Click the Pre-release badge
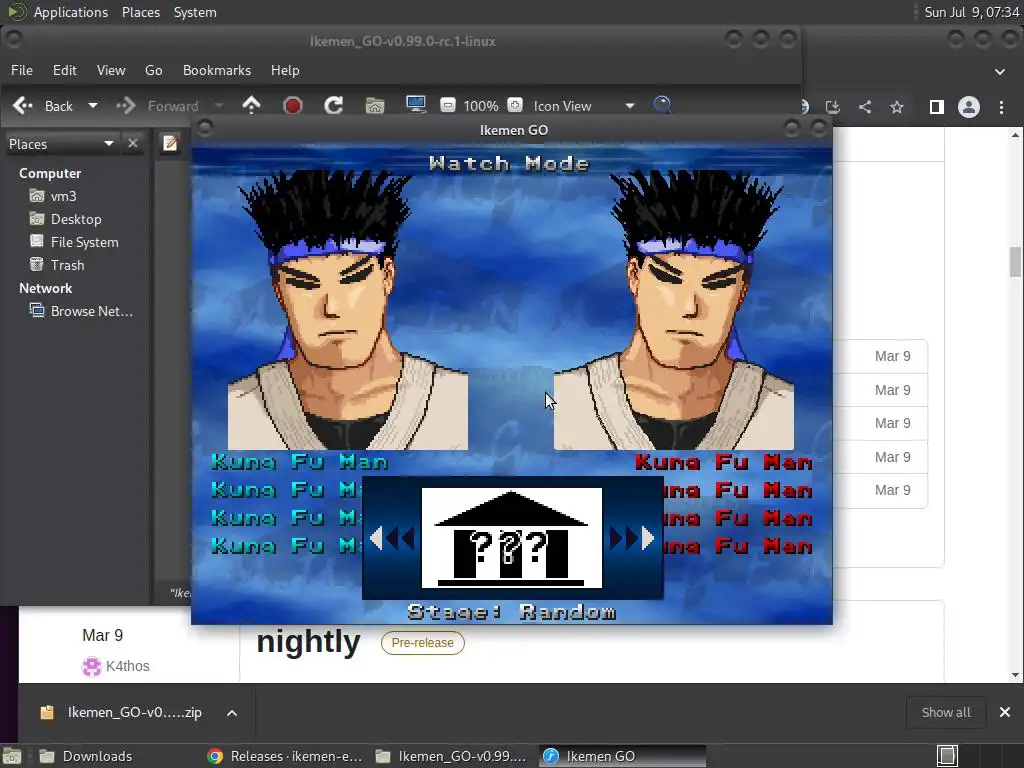1024x768 pixels. [x=423, y=643]
